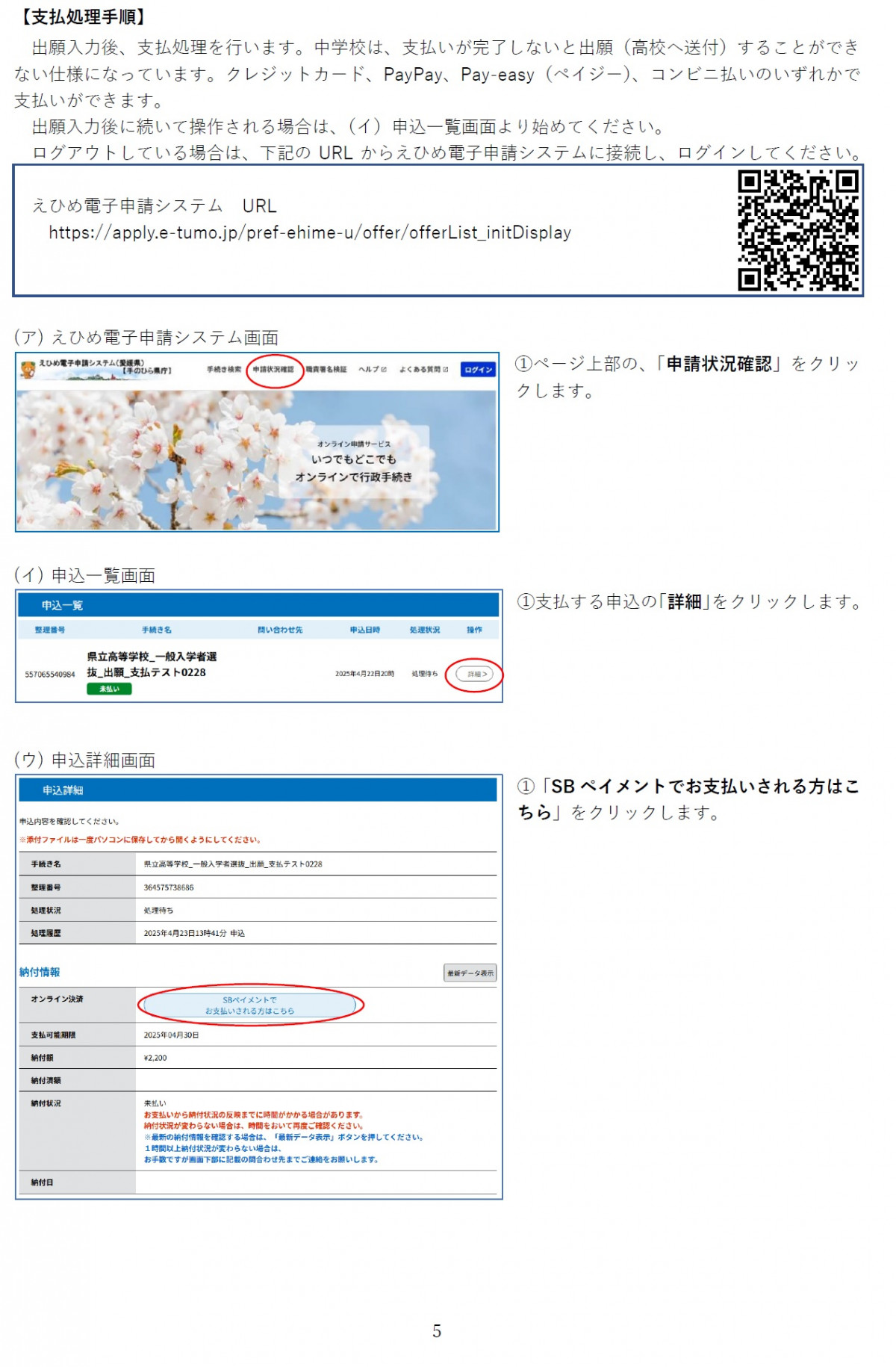Click the 詳細 button in the application row
This screenshot has height=1367, width=896.
tap(475, 675)
